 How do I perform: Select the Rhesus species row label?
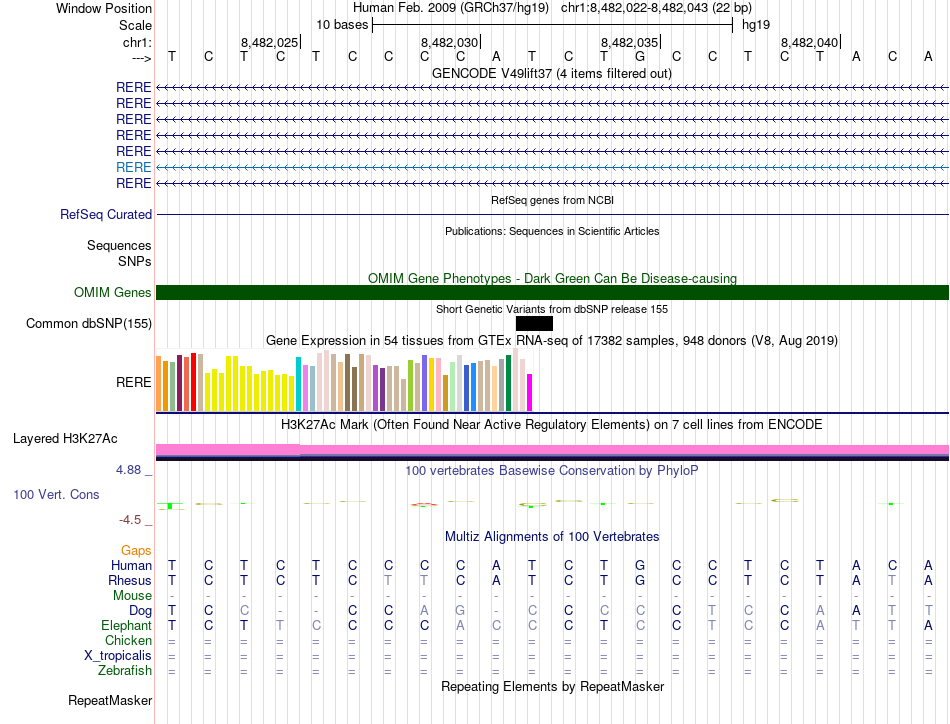(130, 580)
